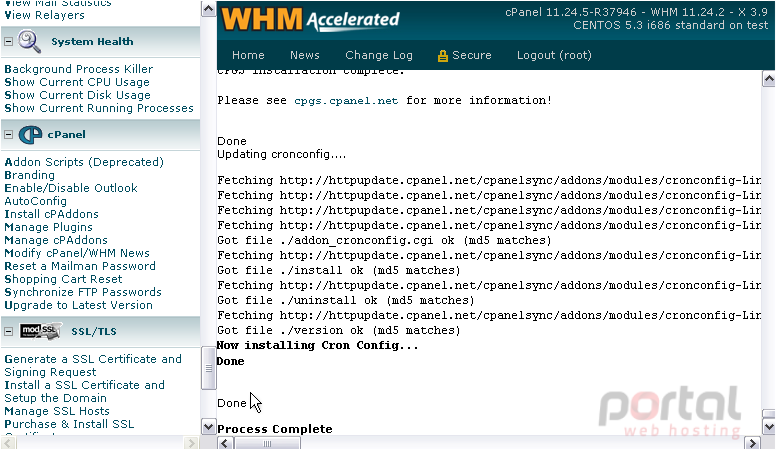Click the WHM Accelerated logo

pos(310,20)
